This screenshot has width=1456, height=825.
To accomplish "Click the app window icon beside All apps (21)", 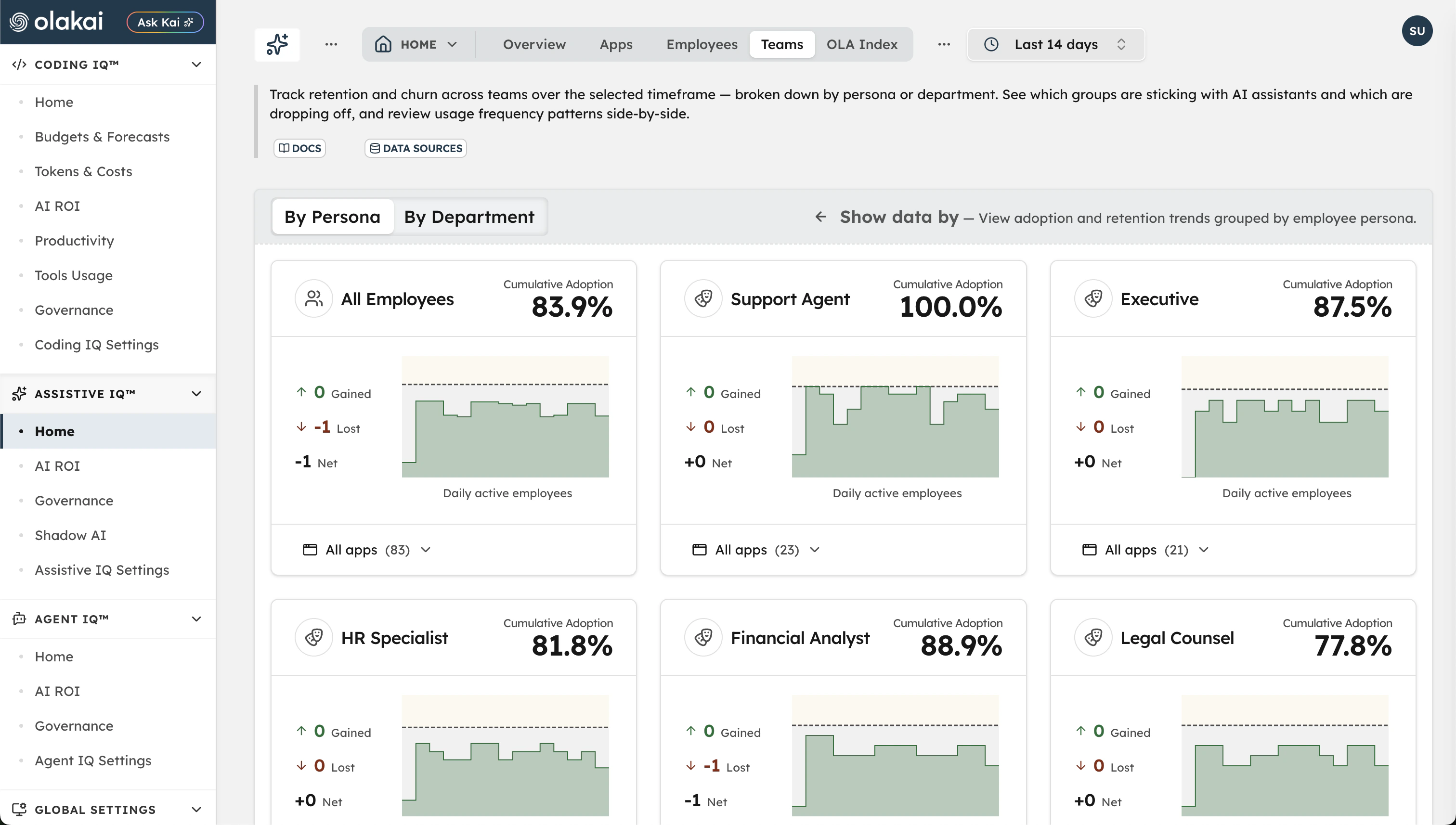I will [x=1089, y=550].
